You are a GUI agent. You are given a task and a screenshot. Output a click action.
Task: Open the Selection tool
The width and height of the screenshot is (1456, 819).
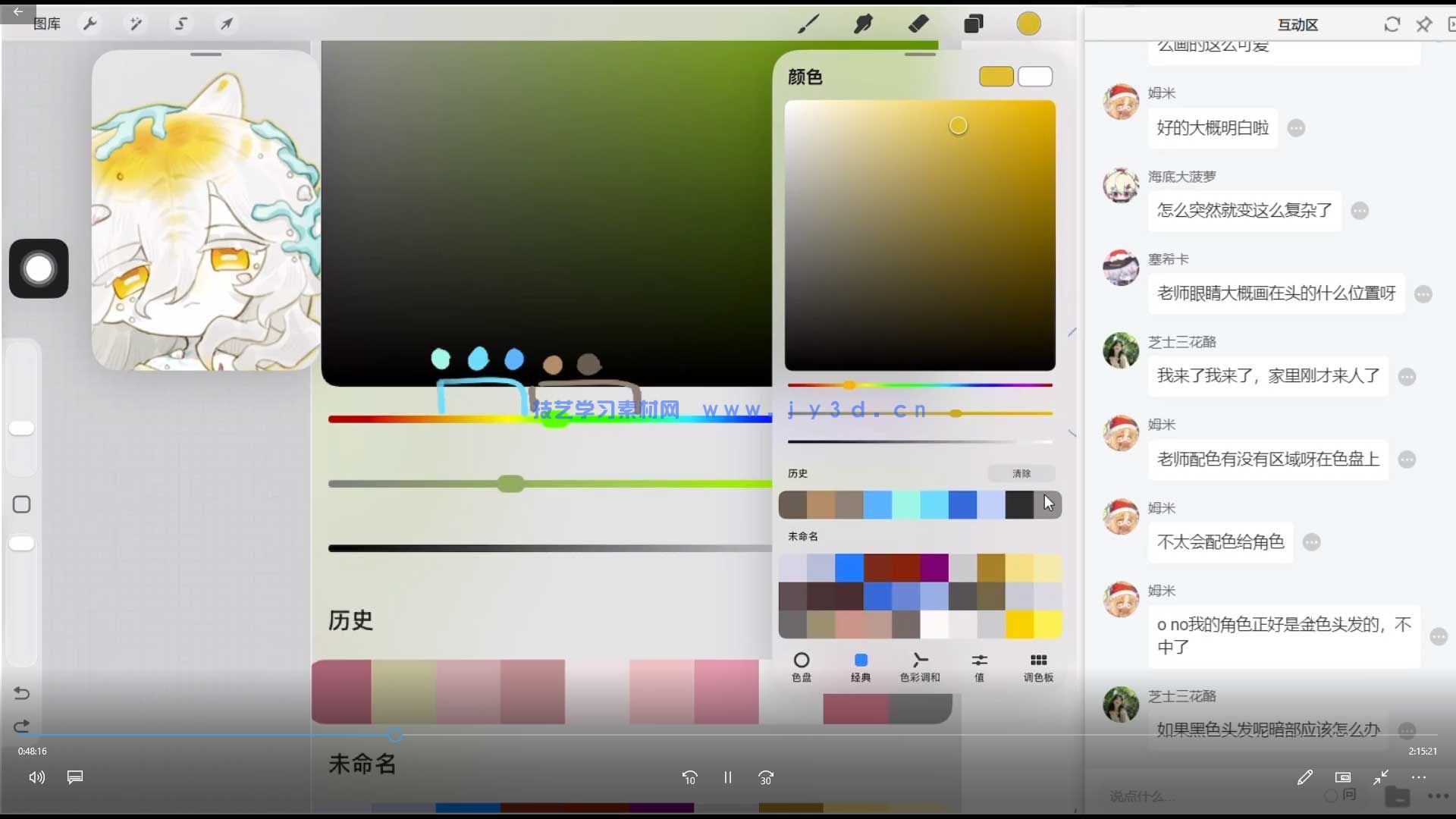pyautogui.click(x=181, y=24)
